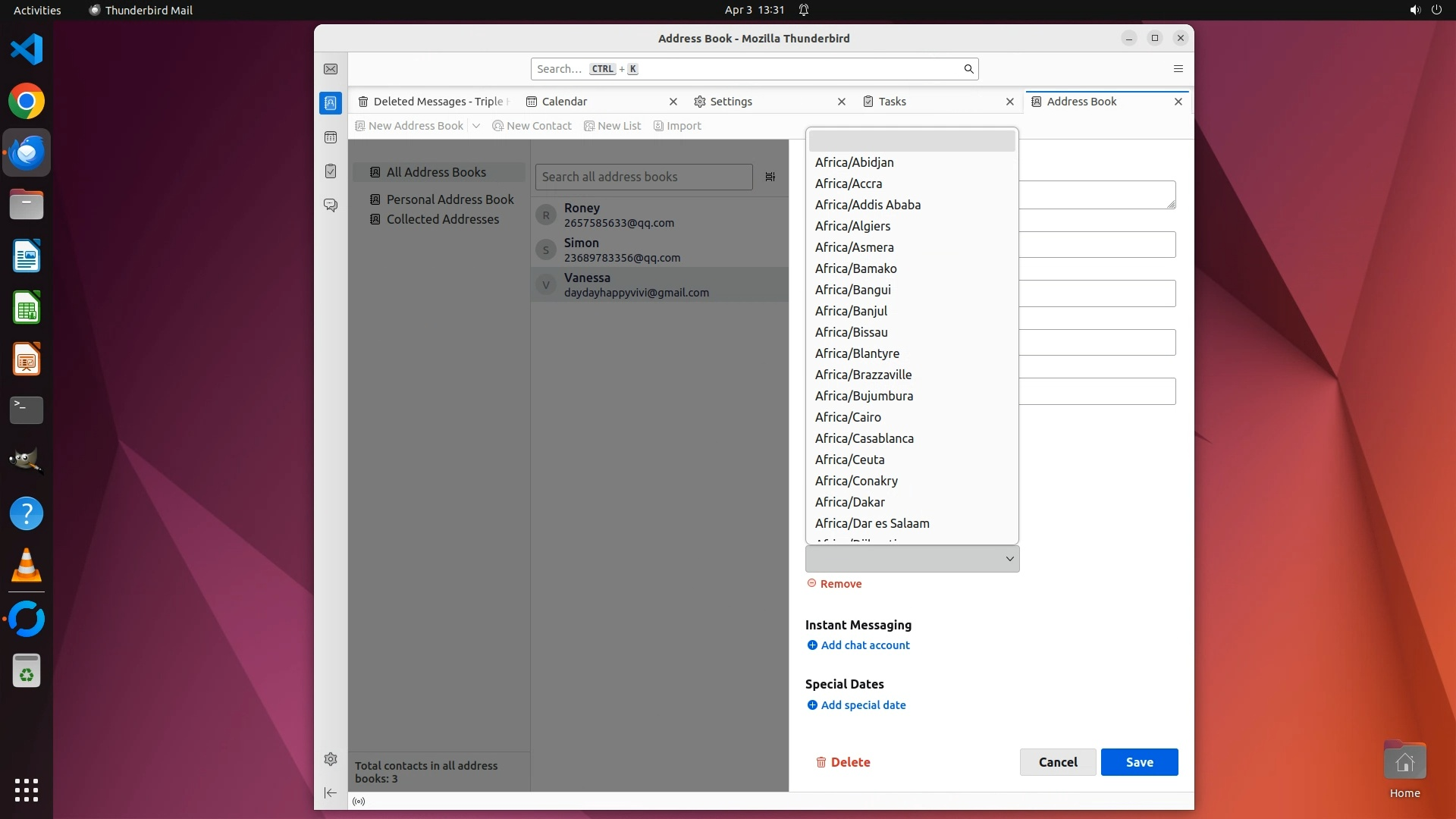Open the Mail space icon in sidebar
Viewport: 1456px width, 819px height.
pyautogui.click(x=331, y=69)
